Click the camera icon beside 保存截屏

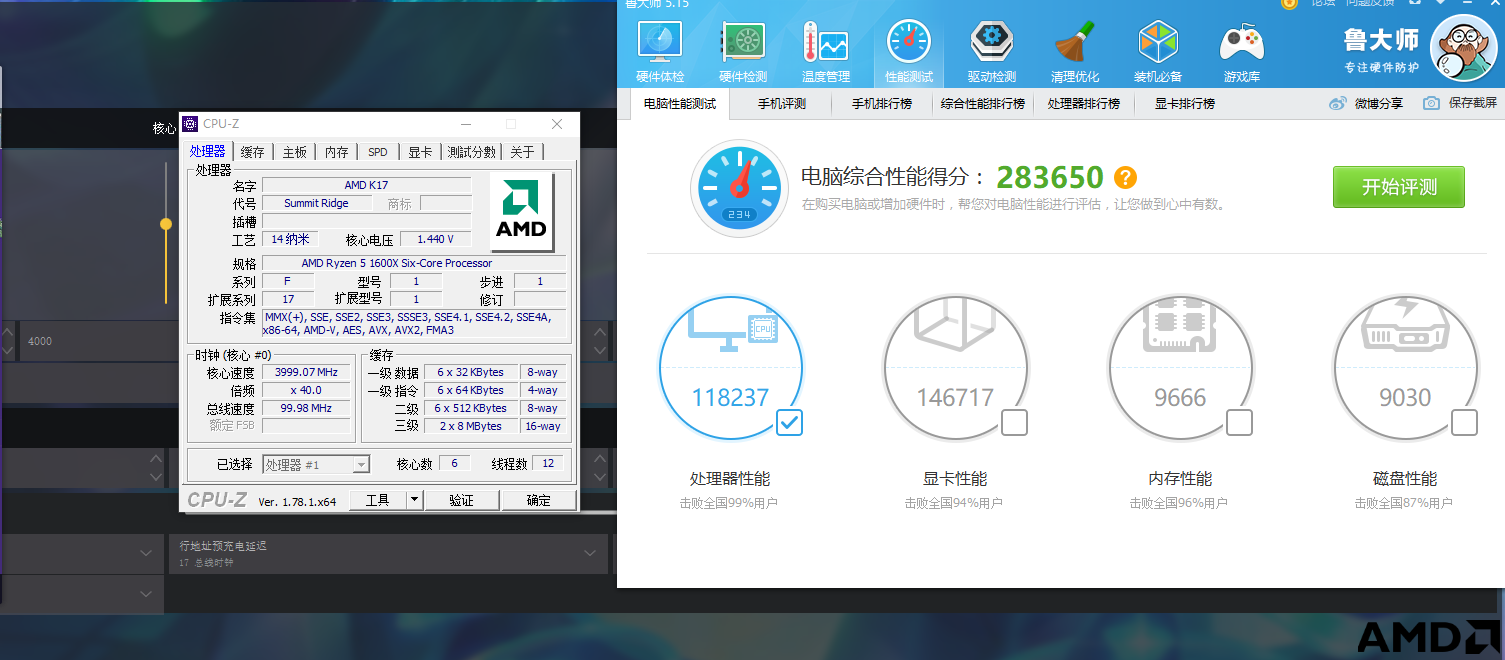click(1431, 103)
